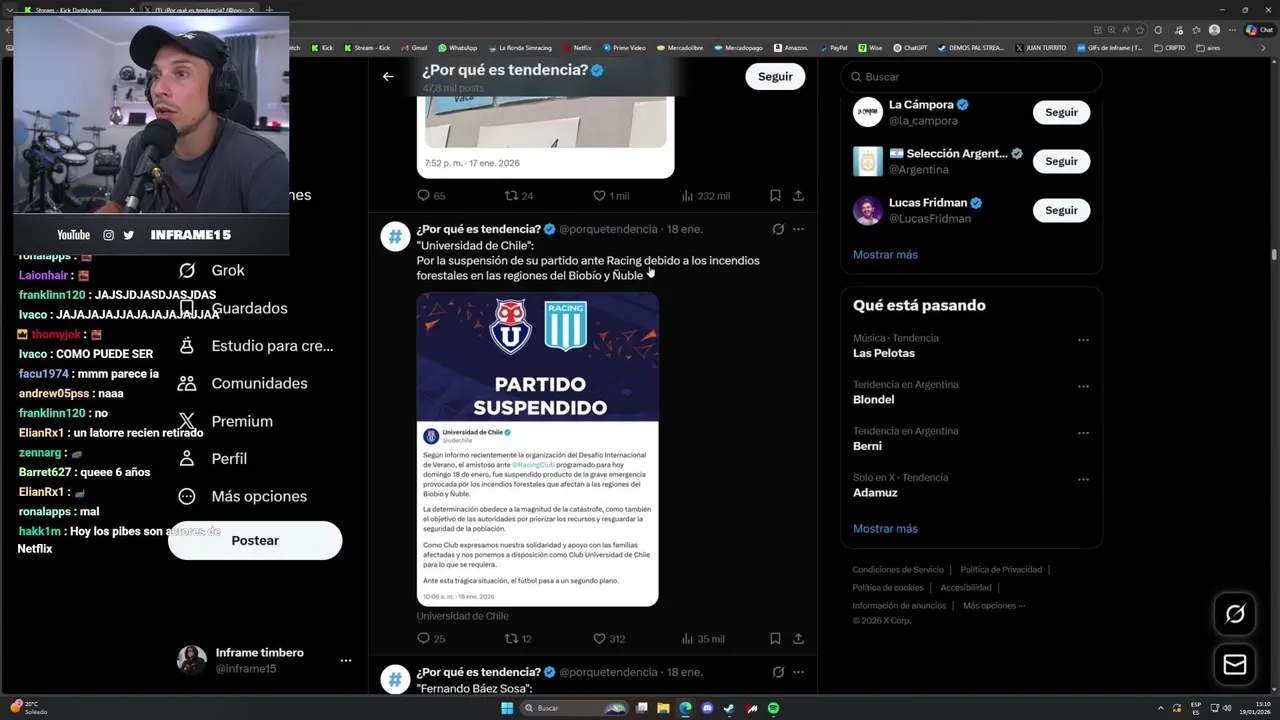Open the browser tab list dropdown at top left
Screen dimensions: 1280x720
pos(10,10)
